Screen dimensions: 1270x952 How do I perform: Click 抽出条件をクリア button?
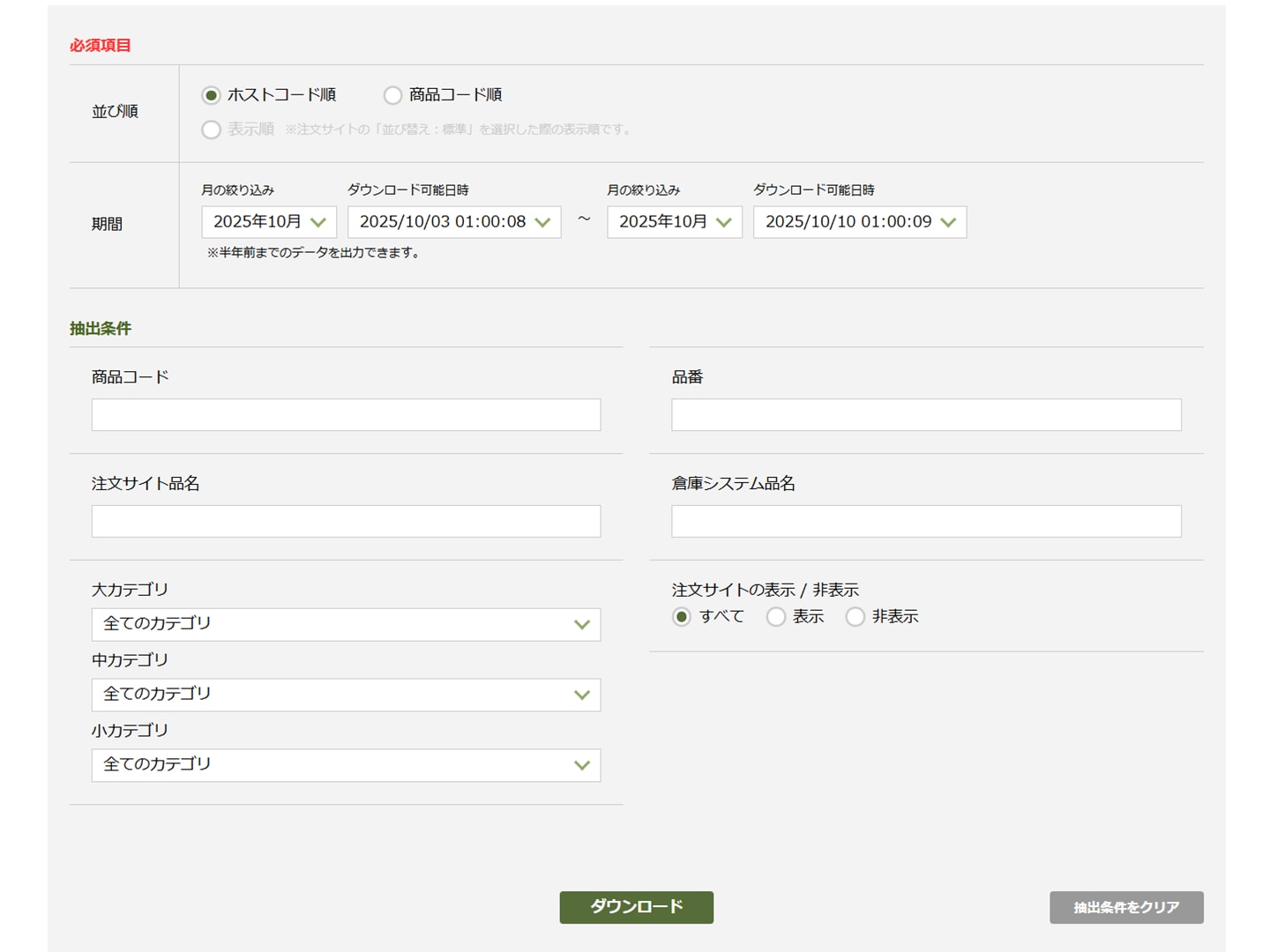pyautogui.click(x=1125, y=907)
